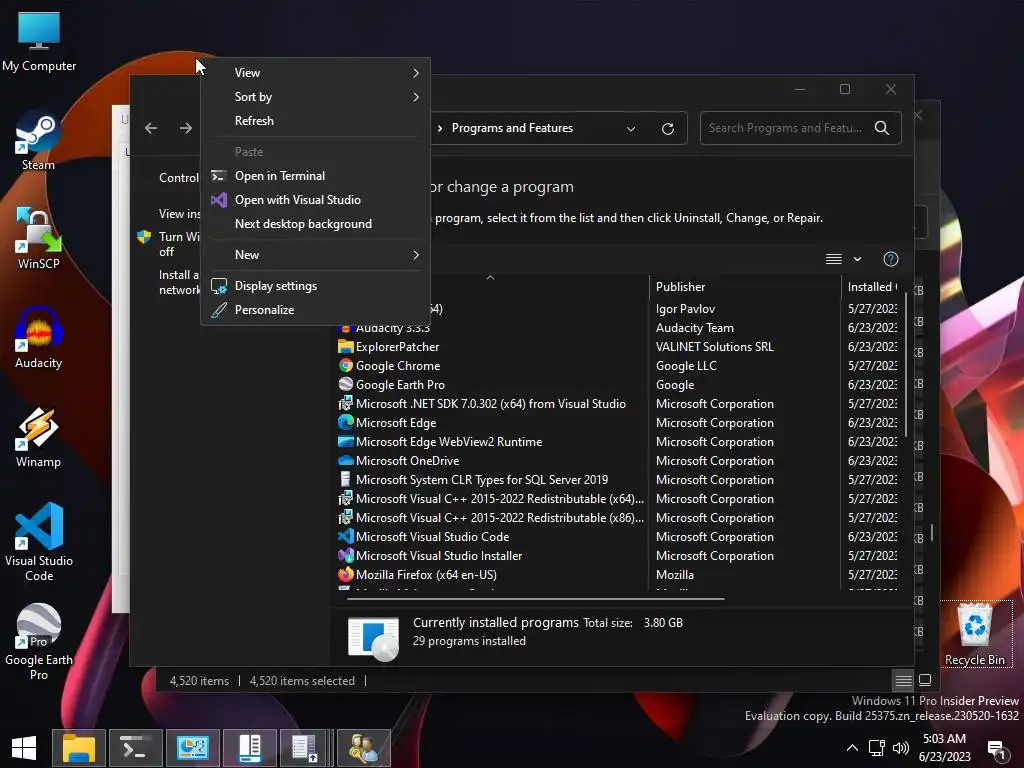1024x768 pixels.
Task: Open Terminal from the taskbar
Action: pyautogui.click(x=135, y=748)
